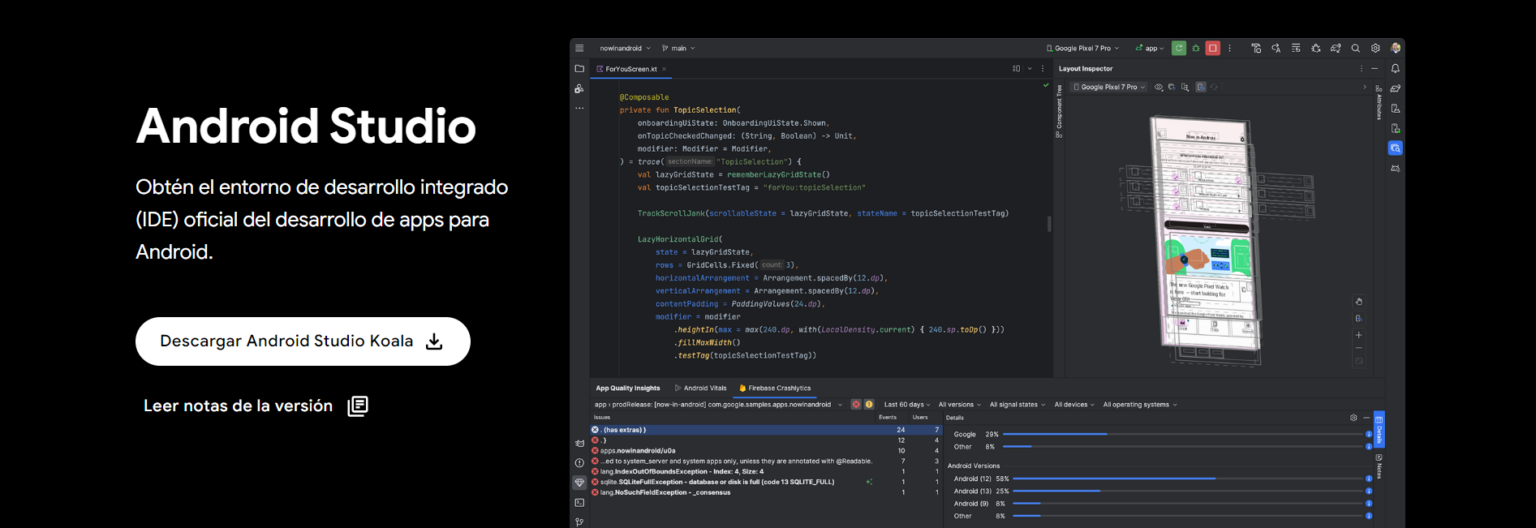The width and height of the screenshot is (1536, 528).
Task: Open Leer notas de la versión link
Action: [x=238, y=406]
